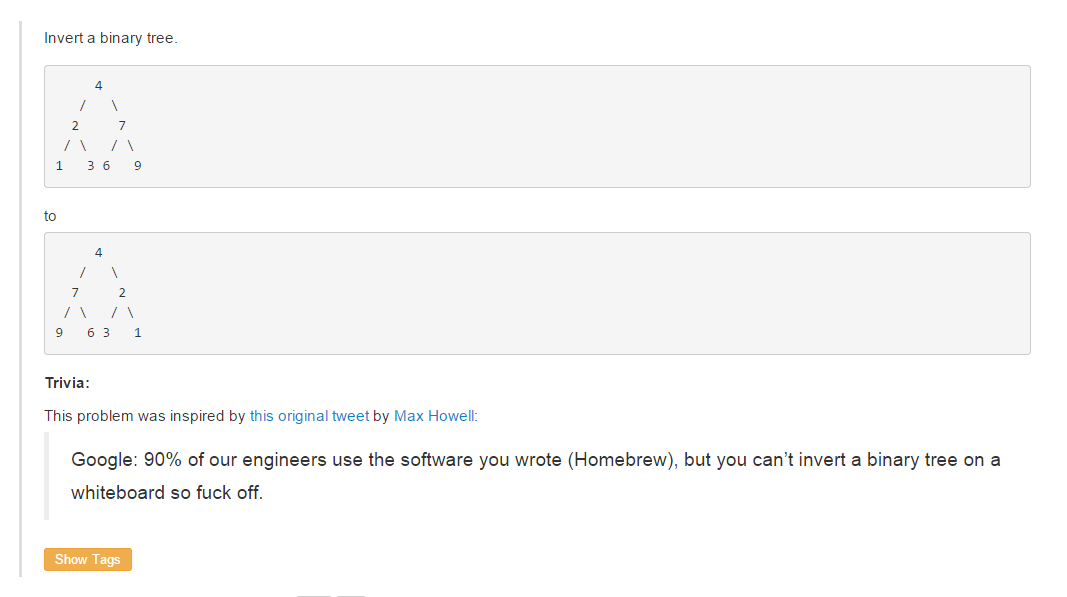Select node 7 in the inverted tree
Viewport: 1067px width, 597px height.
75,293
